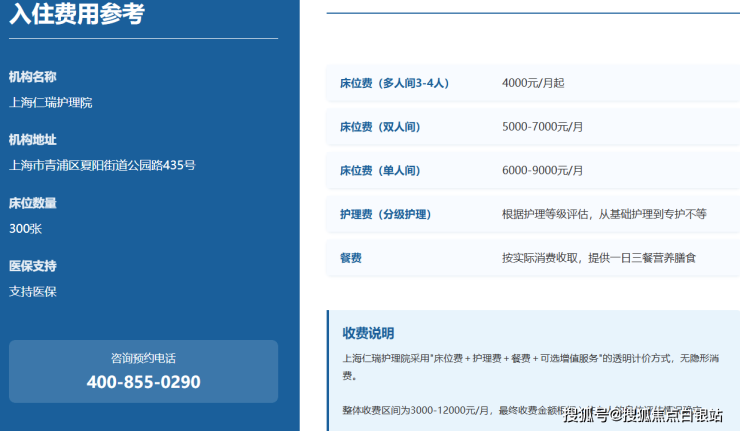Screen dimensions: 740x431
Task: Click the 床位费（多人间3-4人） row label
Action: [394, 83]
